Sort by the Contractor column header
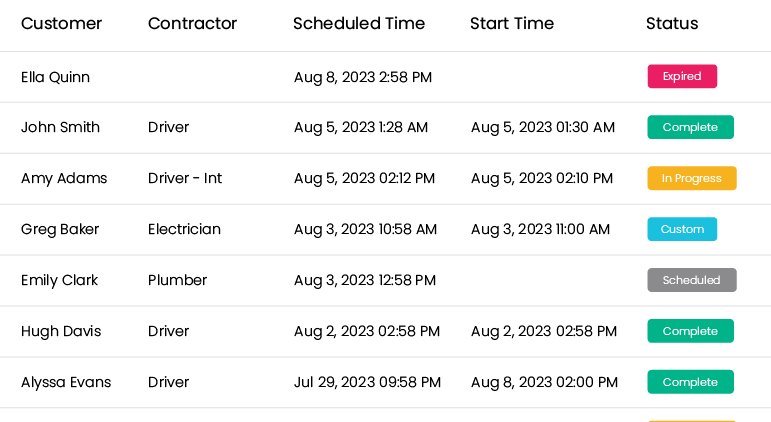Viewport: 771px width, 422px height. pyautogui.click(x=192, y=24)
